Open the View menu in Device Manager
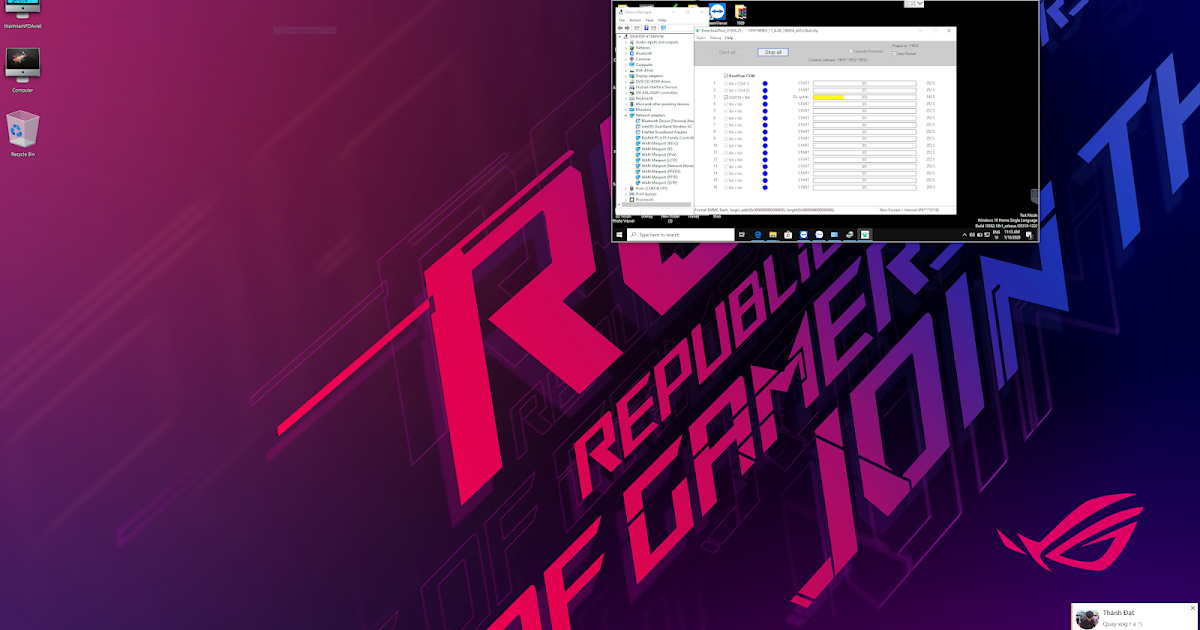Image resolution: width=1200 pixels, height=630 pixels. pyautogui.click(x=650, y=20)
